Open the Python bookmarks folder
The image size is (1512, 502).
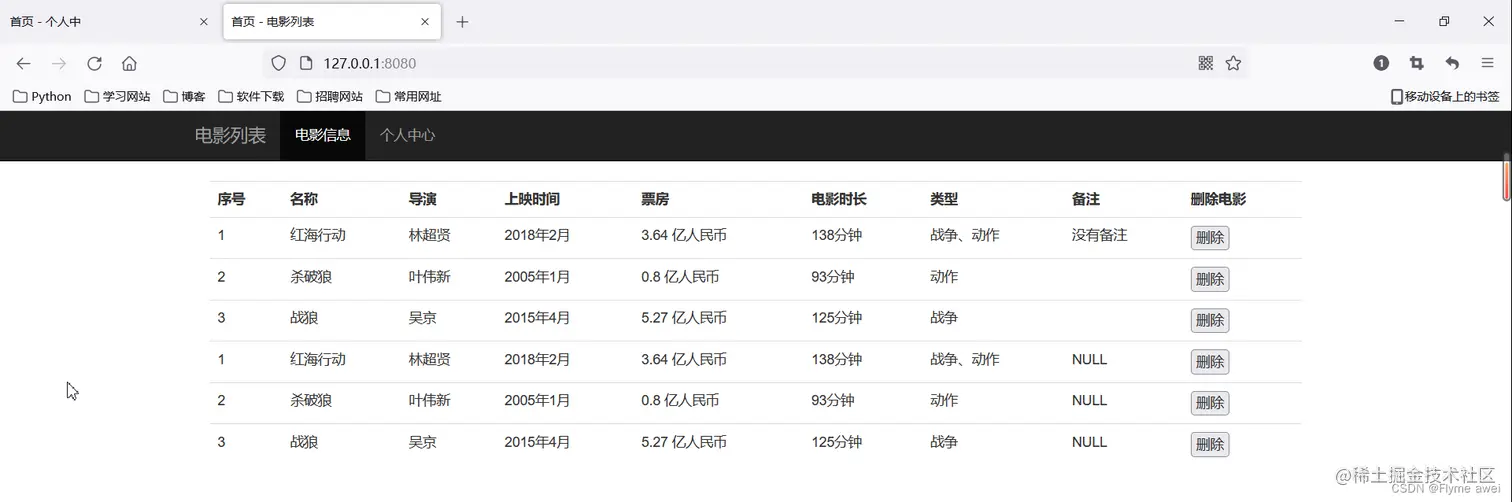tap(42, 96)
